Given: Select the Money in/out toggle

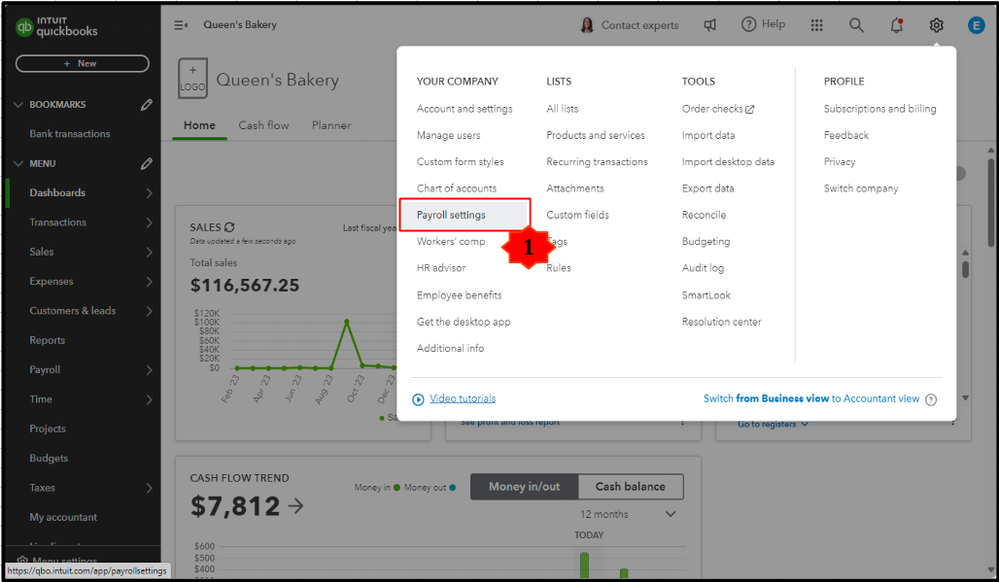Looking at the screenshot, I should 524,486.
